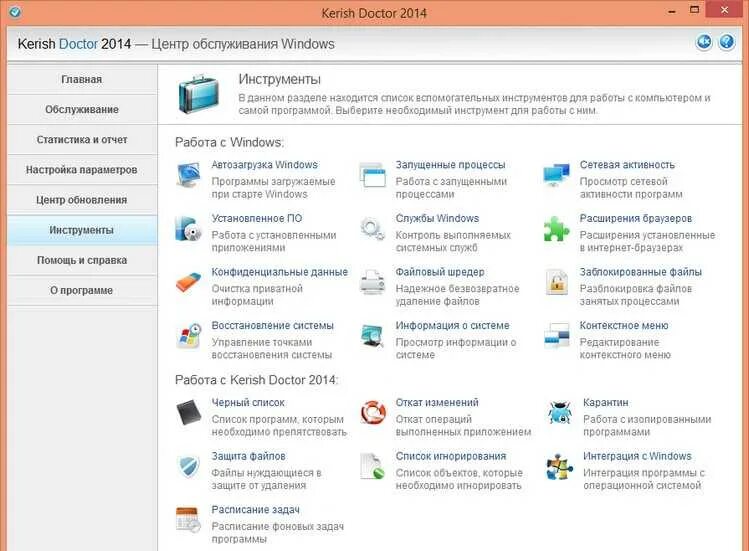Open Помощь и справка section
The width and height of the screenshot is (749, 551).
point(82,260)
